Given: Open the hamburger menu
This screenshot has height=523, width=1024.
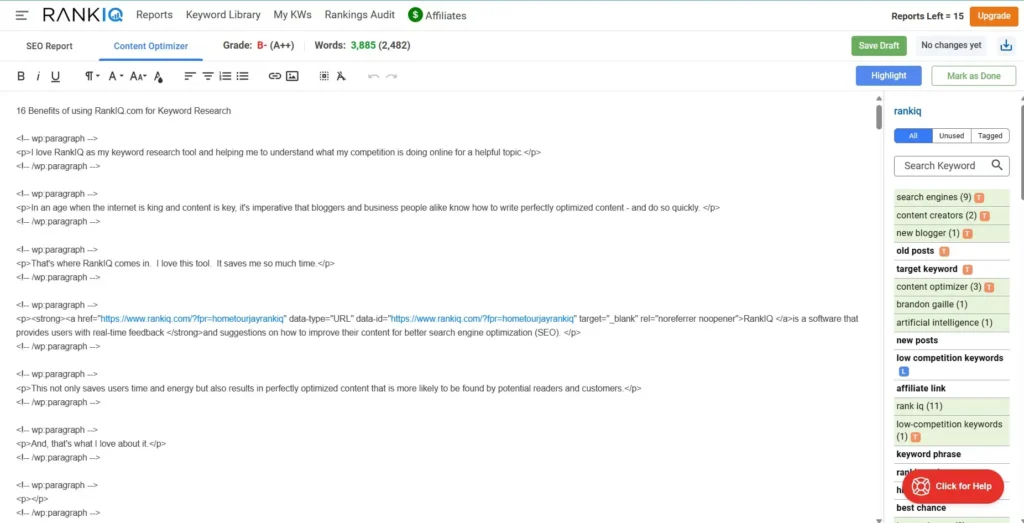Looking at the screenshot, I should pyautogui.click(x=22, y=15).
